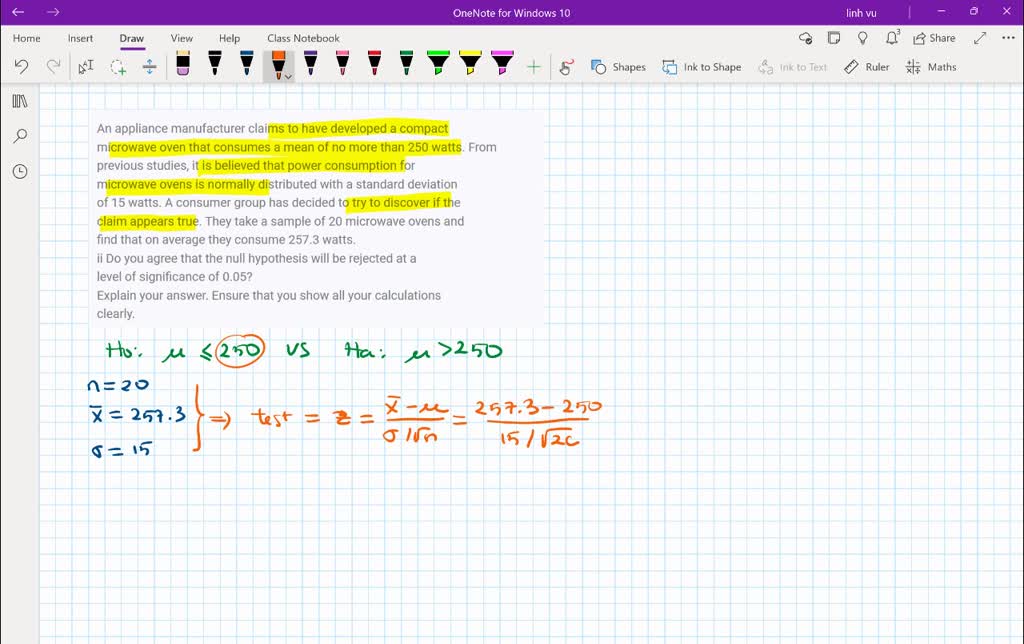The width and height of the screenshot is (1024, 644).
Task: Show notebooks navigation pane icon
Action: 20,101
